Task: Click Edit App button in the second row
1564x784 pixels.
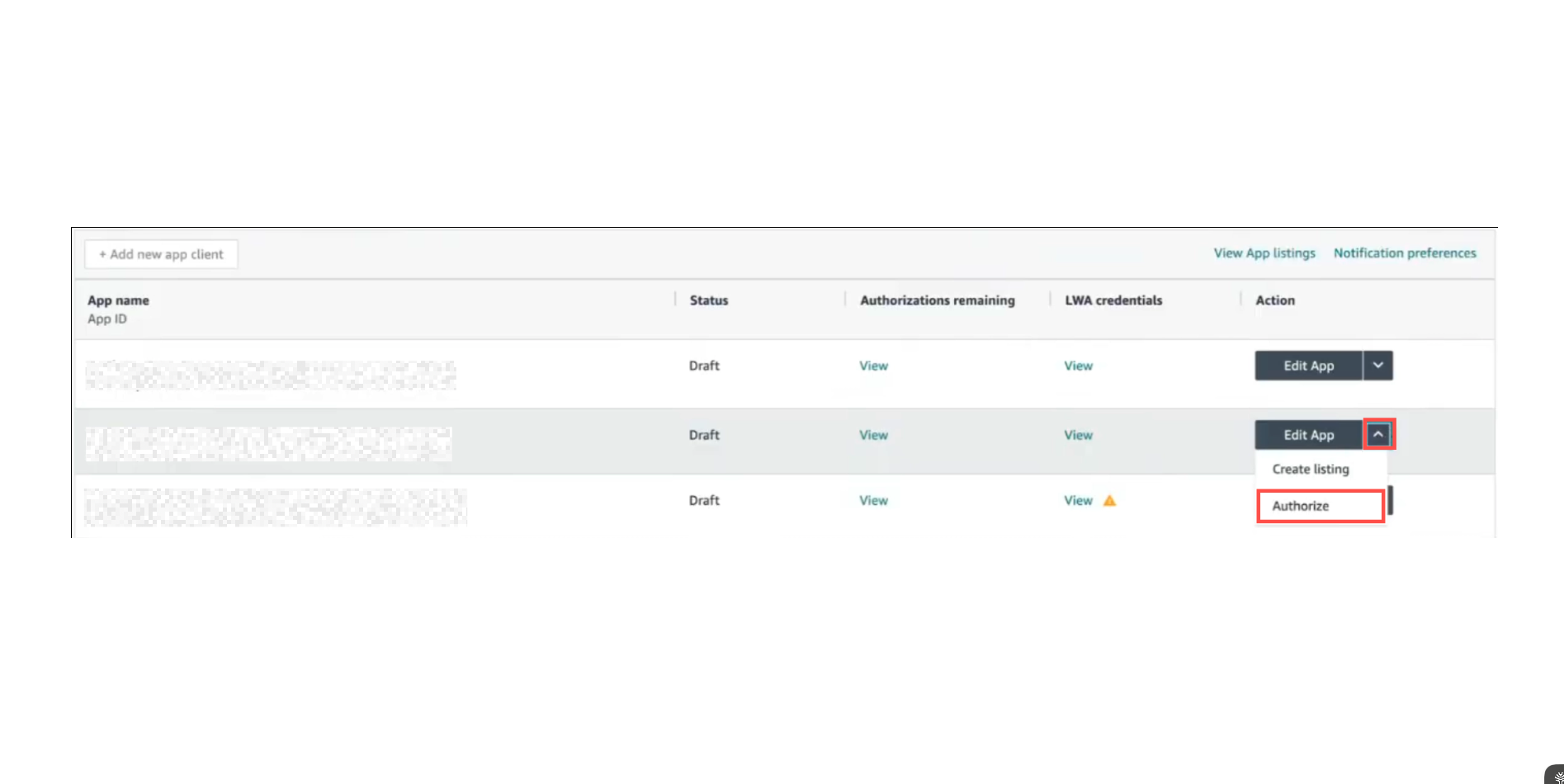Action: click(1308, 435)
